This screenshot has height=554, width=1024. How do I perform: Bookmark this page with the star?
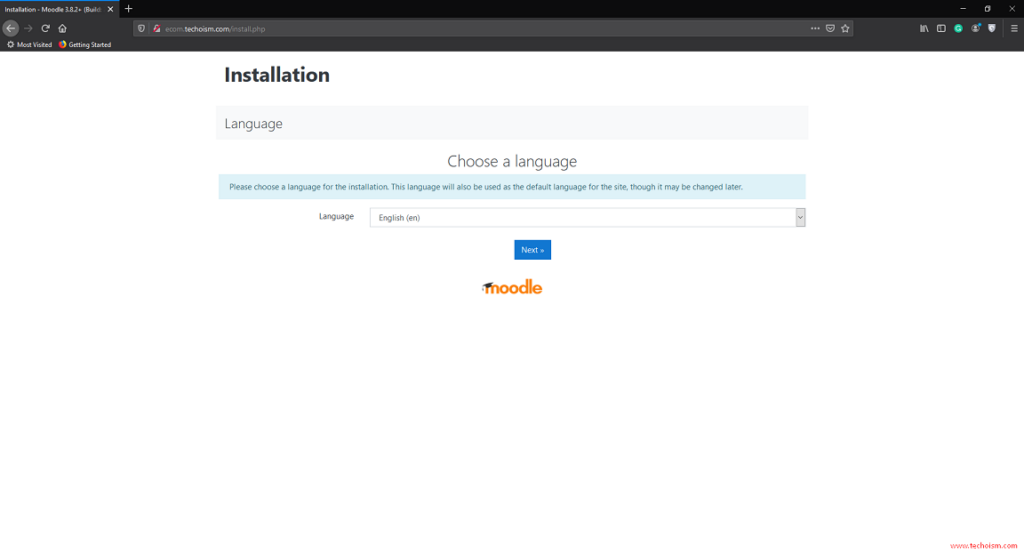click(x=845, y=28)
